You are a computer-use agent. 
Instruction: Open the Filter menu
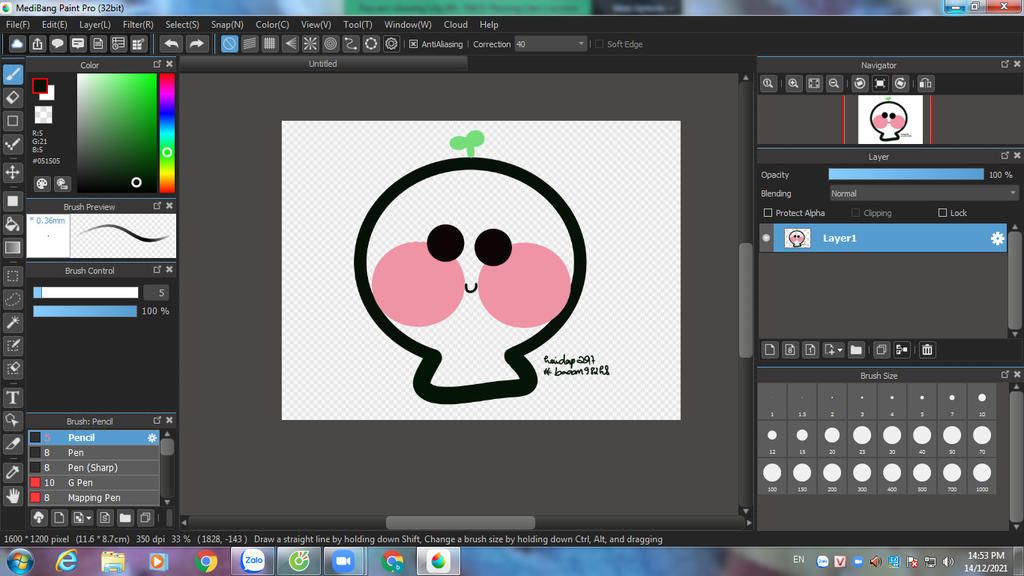pos(138,25)
